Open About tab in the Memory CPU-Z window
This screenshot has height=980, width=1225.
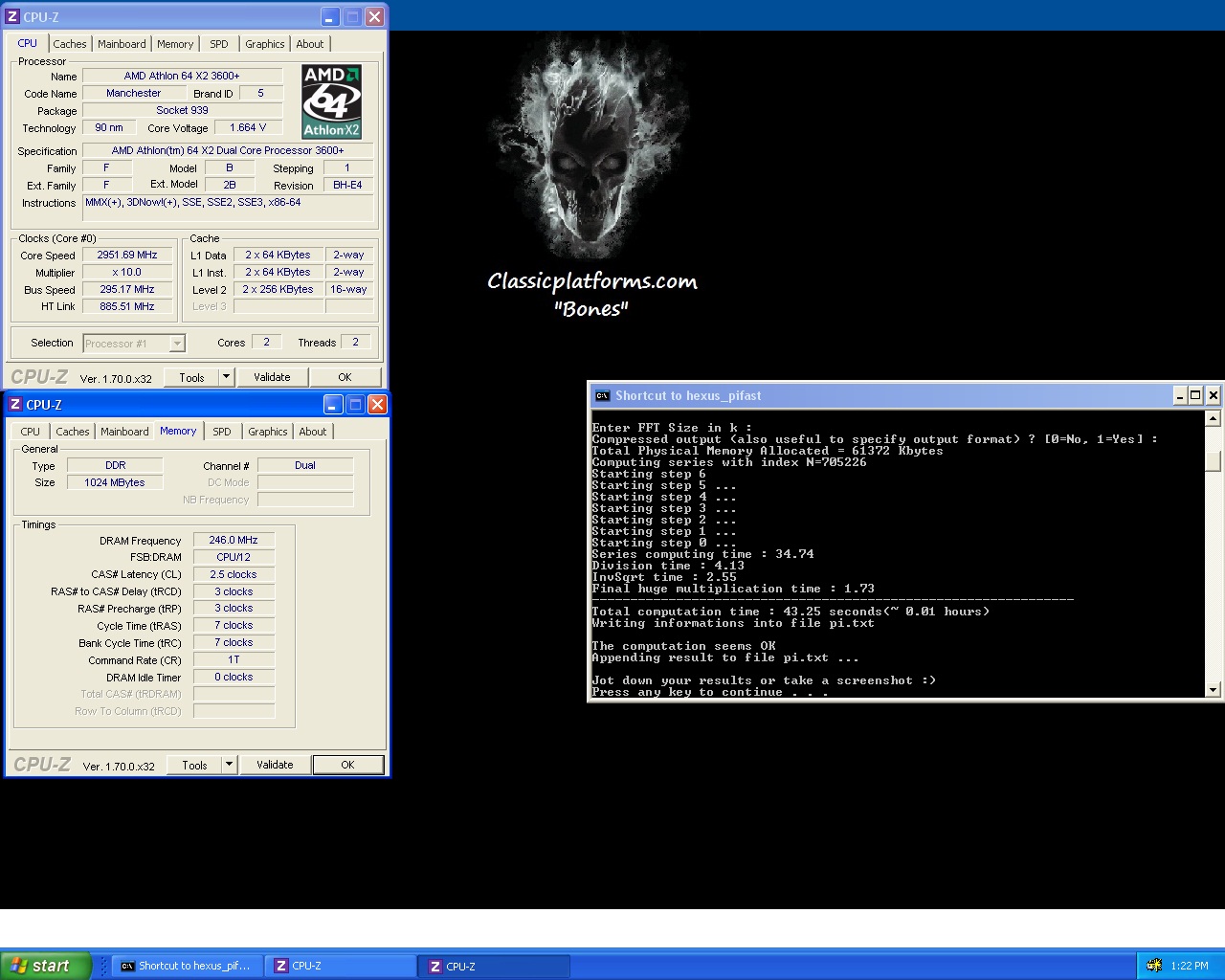[x=313, y=432]
